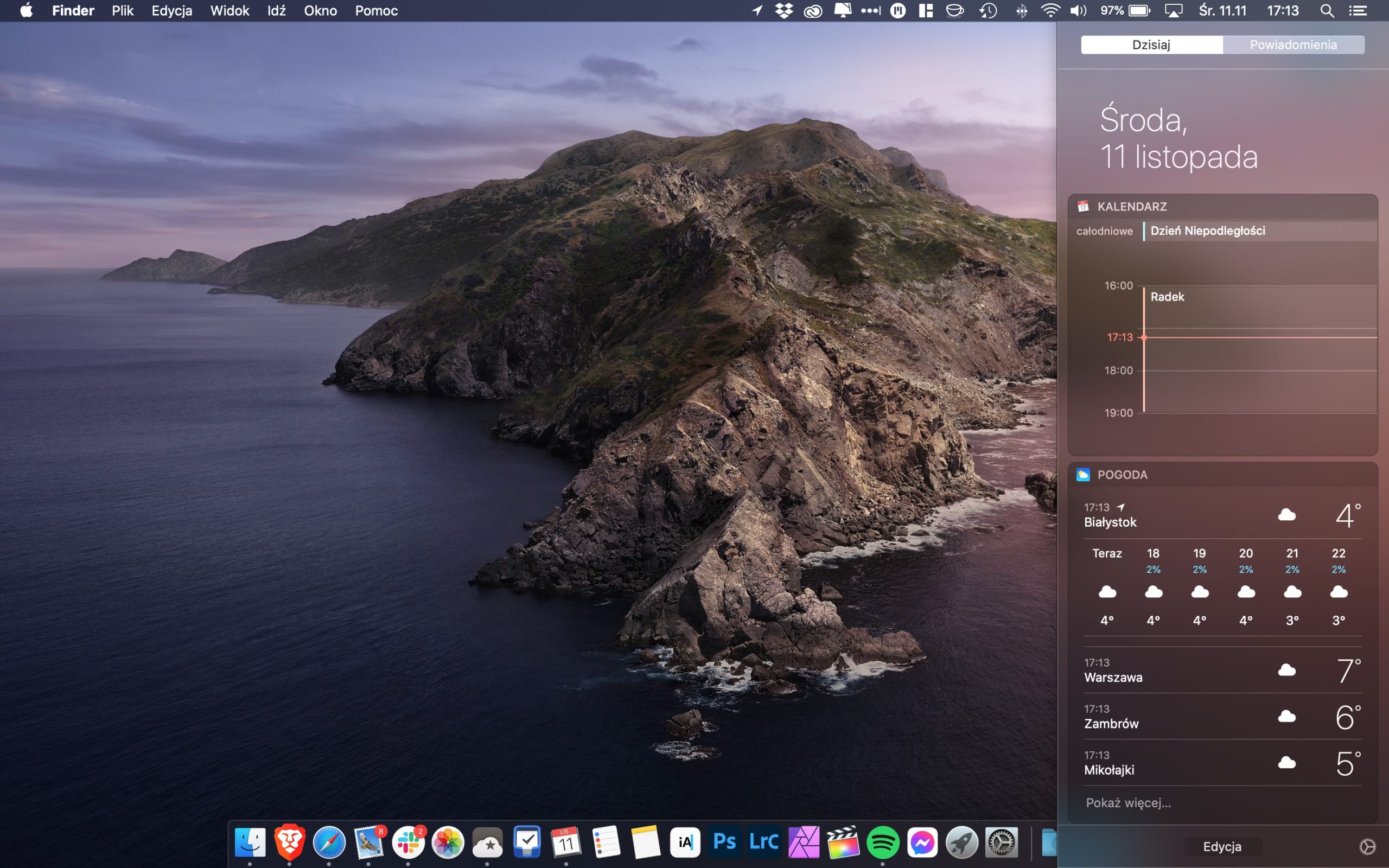Image resolution: width=1389 pixels, height=868 pixels.
Task: Open Creative Cloud menu bar icon
Action: (x=813, y=10)
